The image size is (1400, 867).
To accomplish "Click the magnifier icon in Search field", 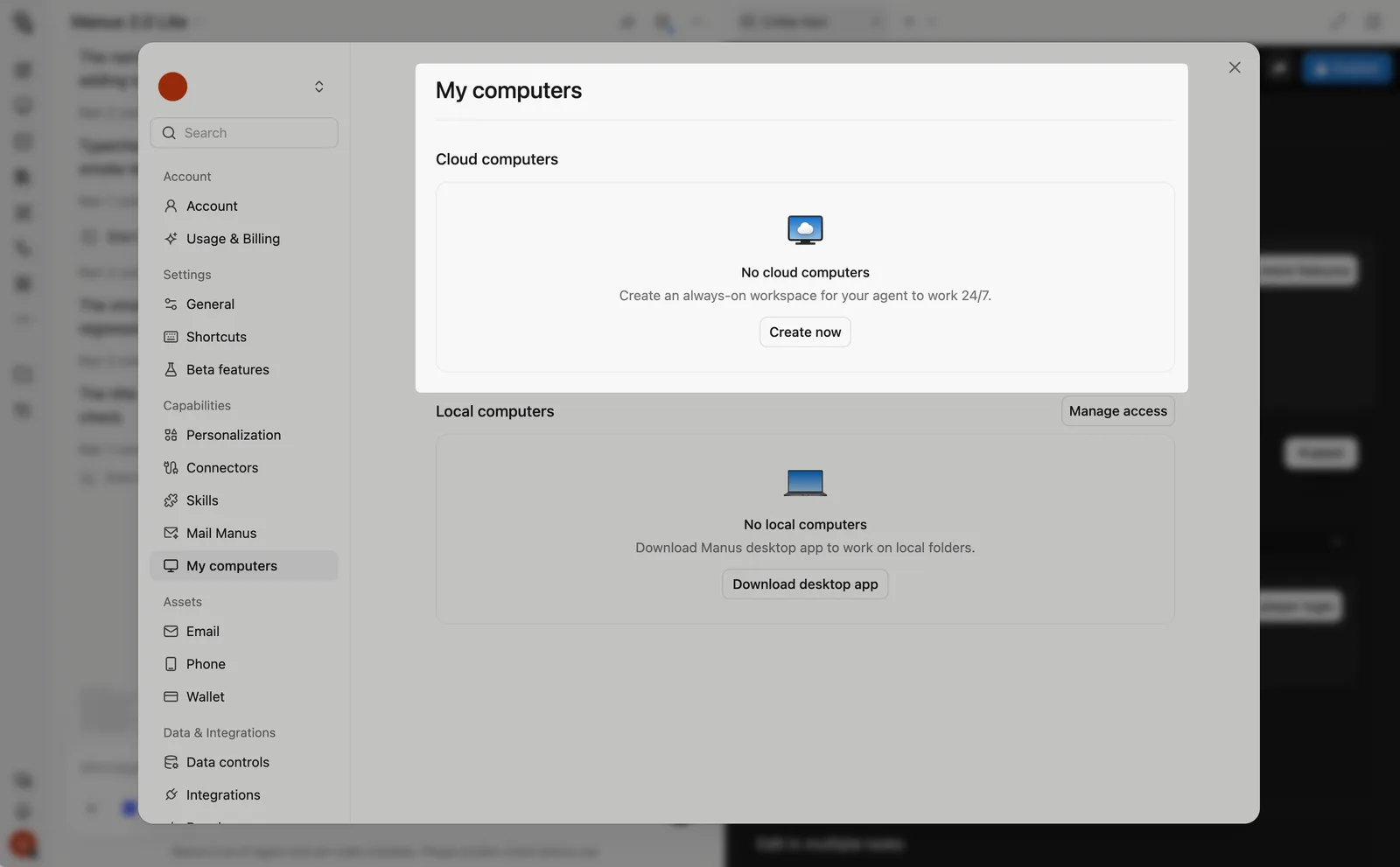I will 170,133.
